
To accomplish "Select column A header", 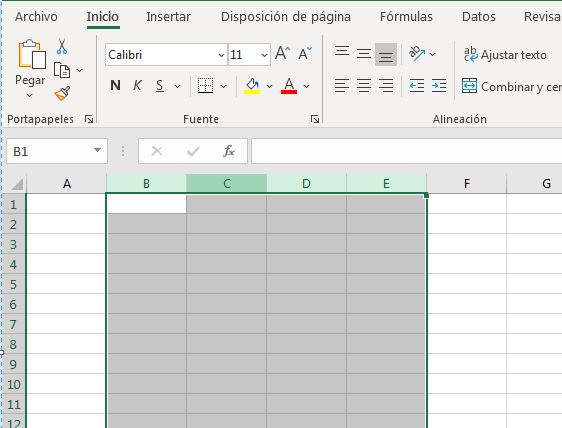I will coord(67,184).
